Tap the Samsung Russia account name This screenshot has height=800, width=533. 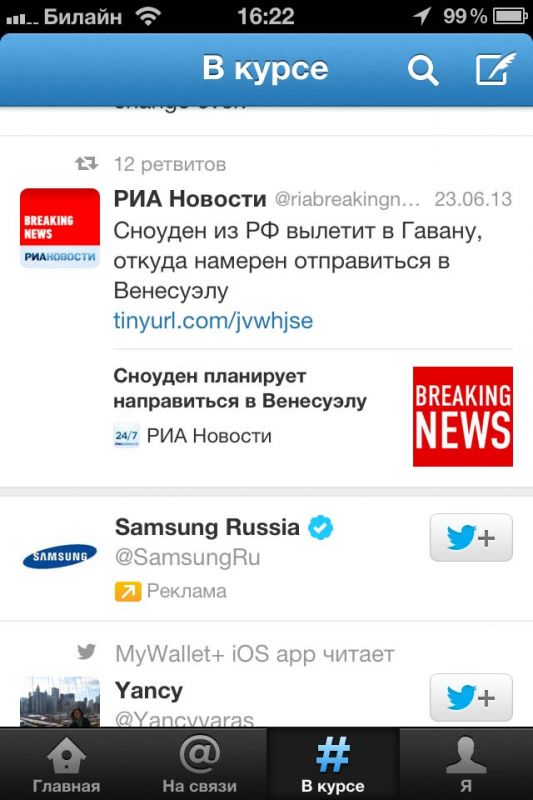pyautogui.click(x=207, y=527)
